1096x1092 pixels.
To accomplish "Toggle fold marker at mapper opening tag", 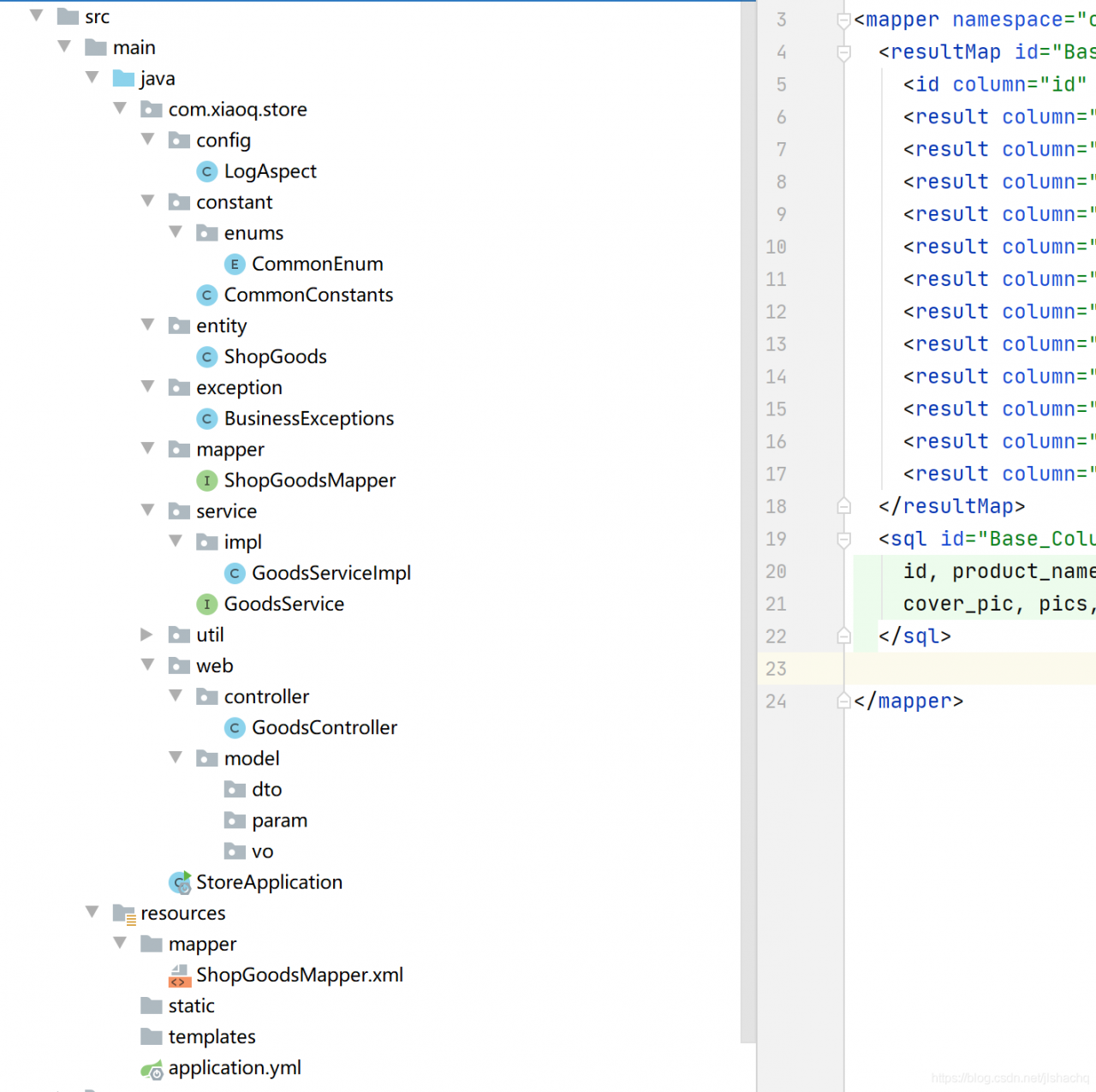I will click(843, 21).
